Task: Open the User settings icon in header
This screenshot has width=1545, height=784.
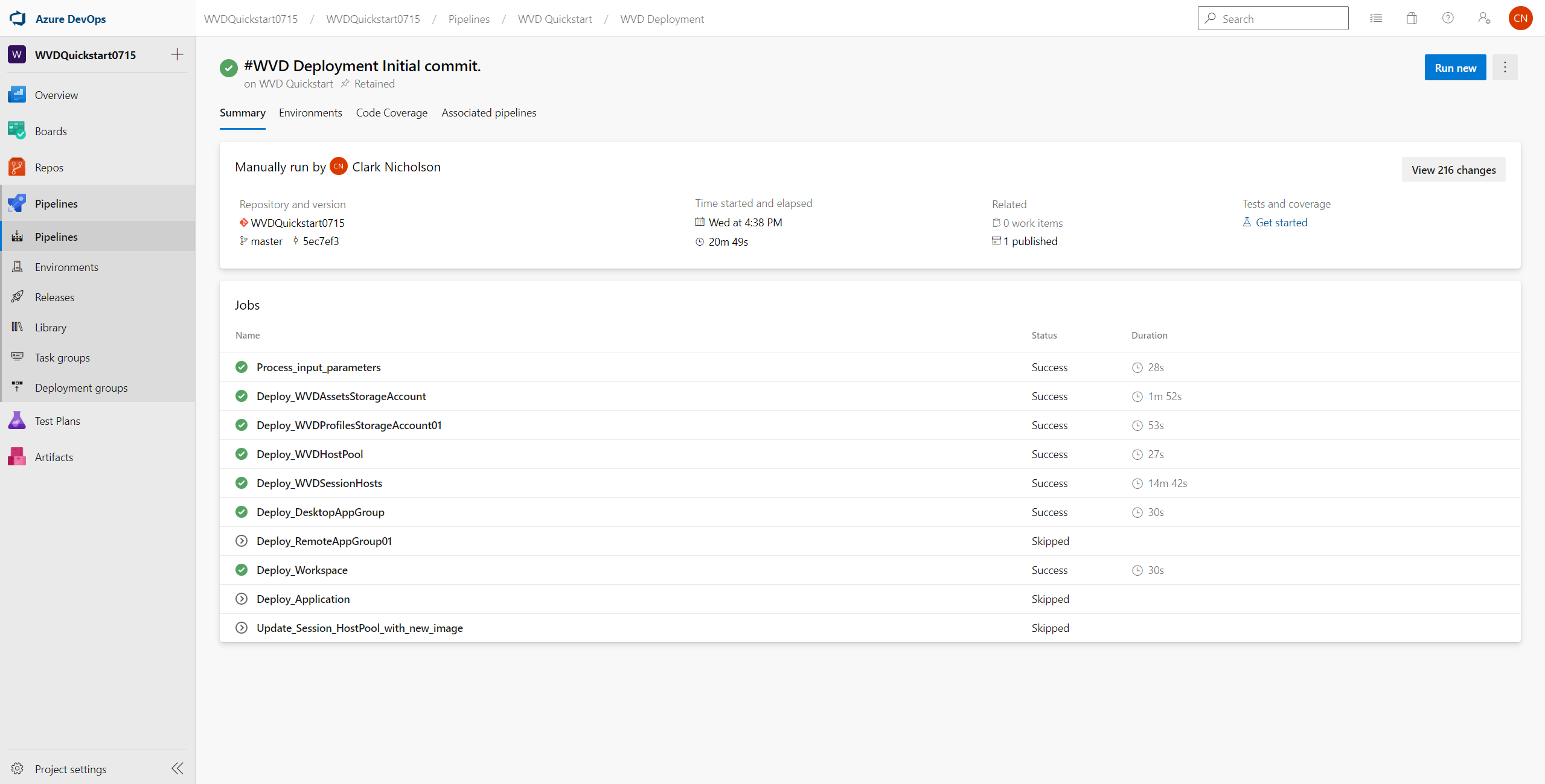Action: (x=1484, y=18)
